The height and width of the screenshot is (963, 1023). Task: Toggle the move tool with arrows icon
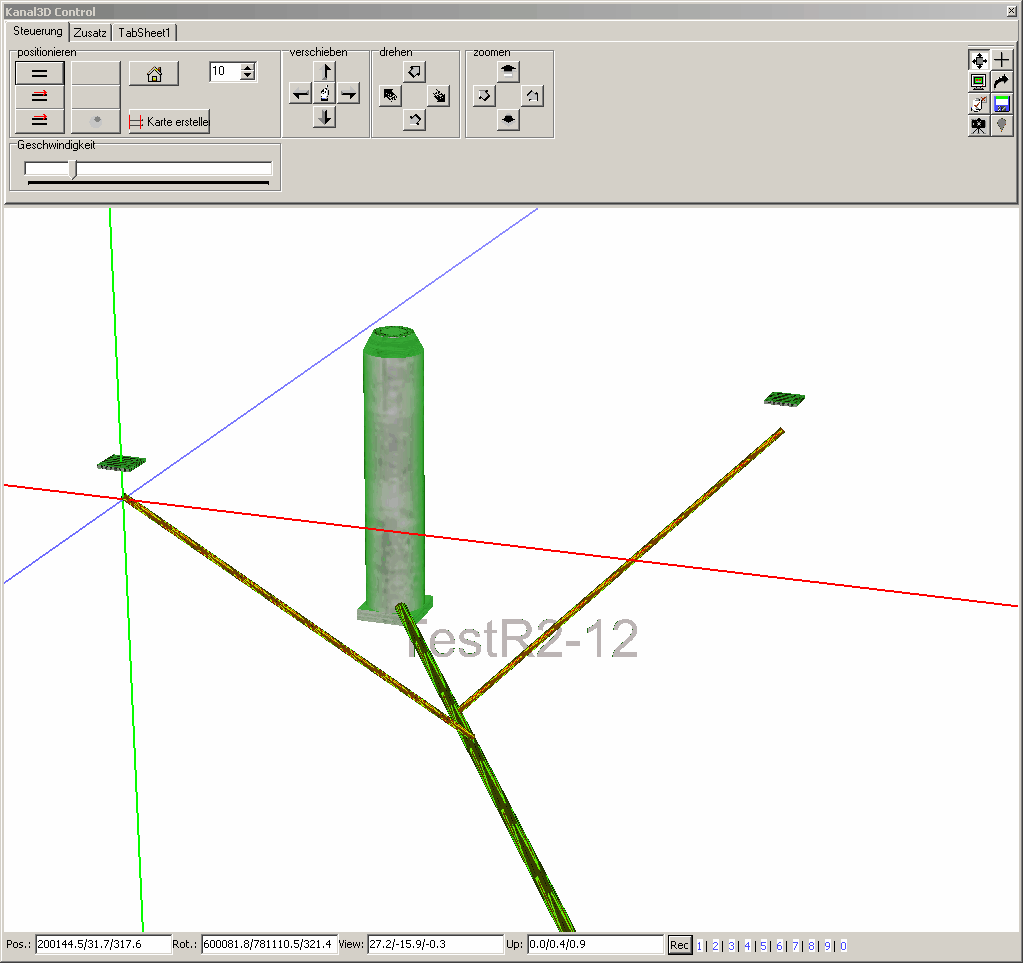pyautogui.click(x=979, y=59)
